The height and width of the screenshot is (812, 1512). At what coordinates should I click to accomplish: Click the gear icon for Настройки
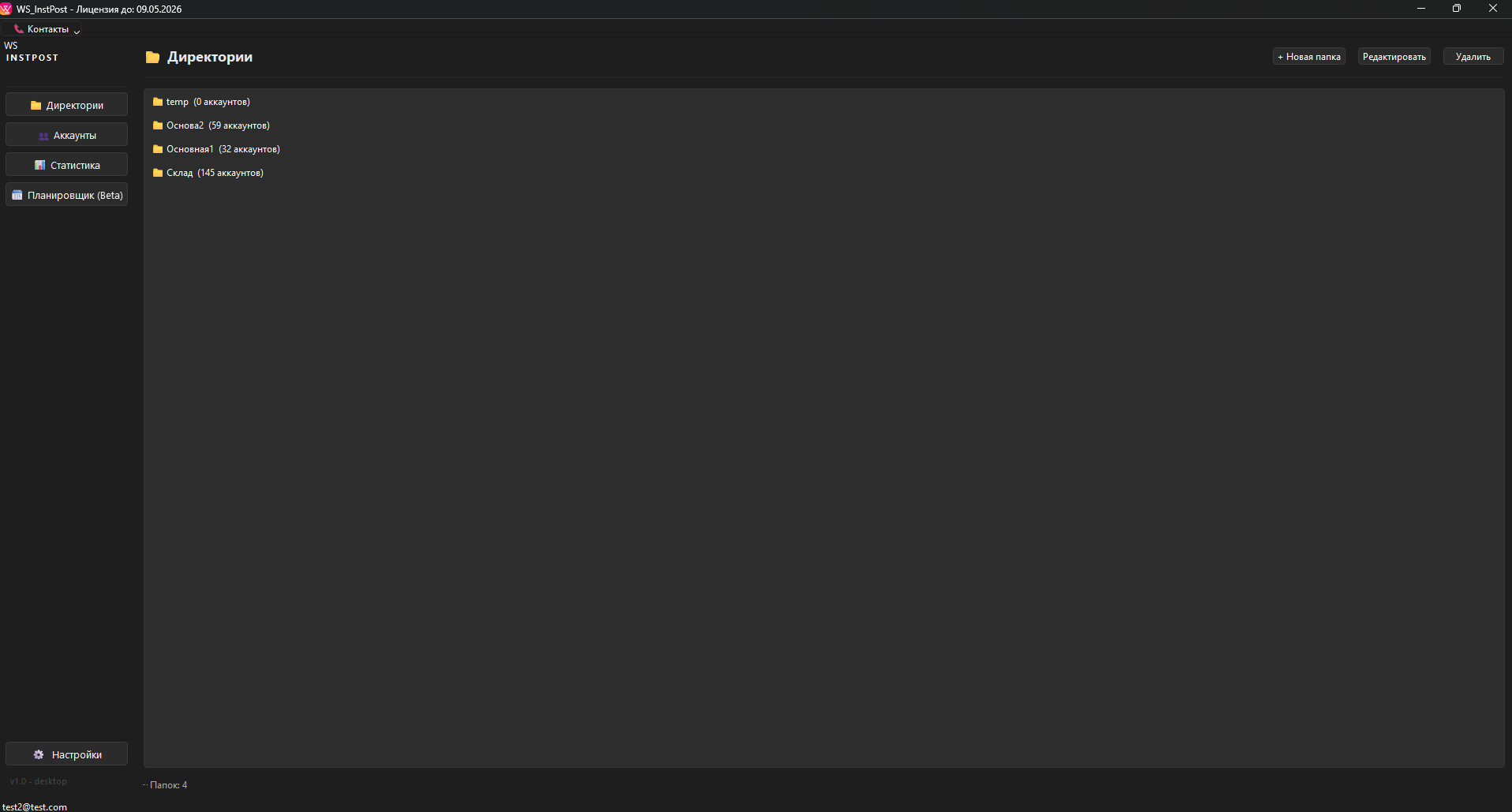[x=39, y=754]
